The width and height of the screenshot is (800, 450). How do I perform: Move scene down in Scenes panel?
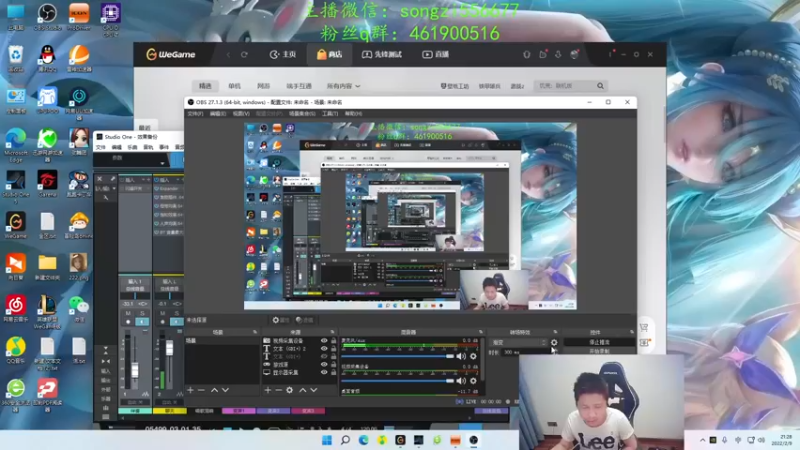click(x=225, y=390)
